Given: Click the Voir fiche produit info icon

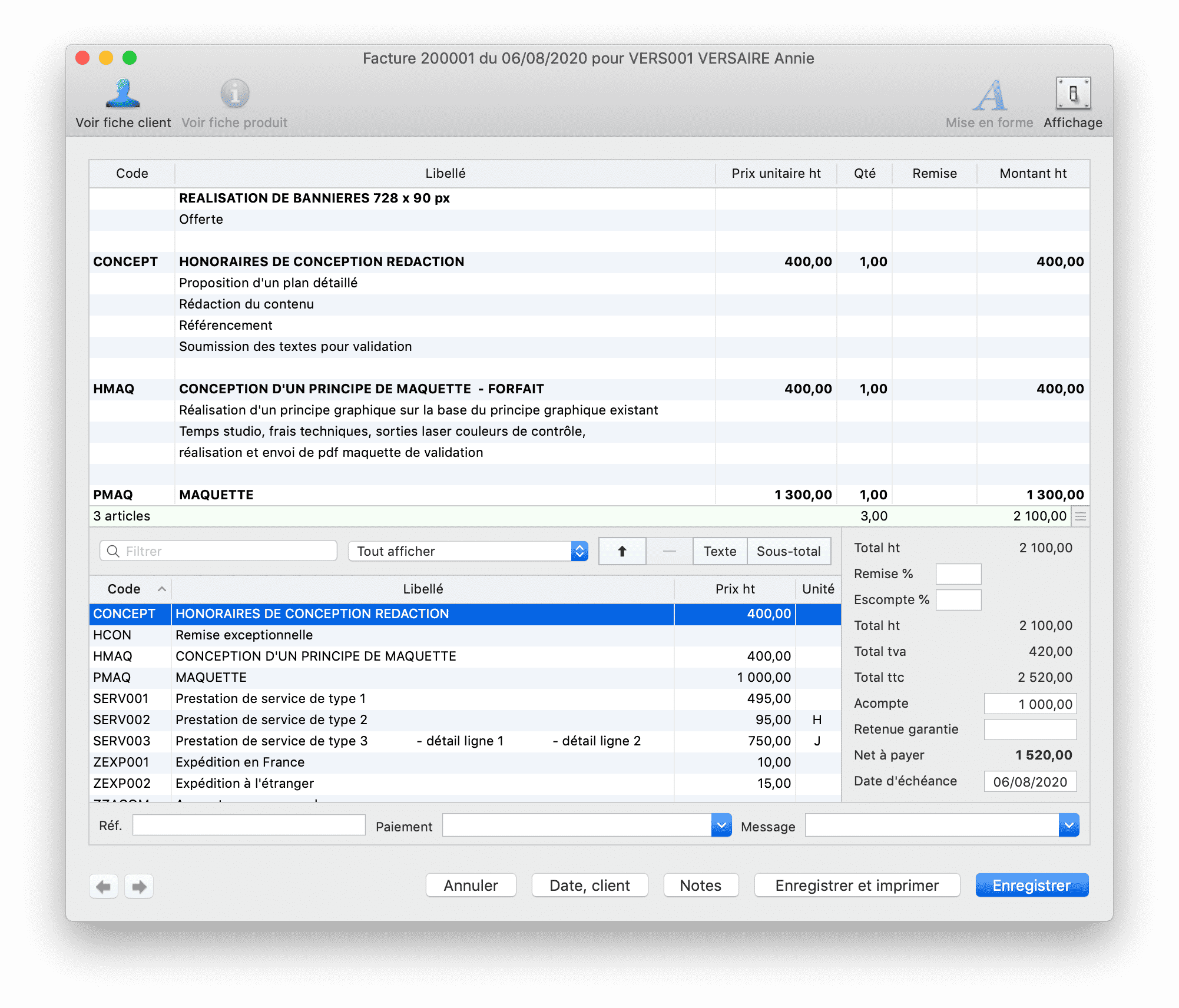Looking at the screenshot, I should [234, 94].
